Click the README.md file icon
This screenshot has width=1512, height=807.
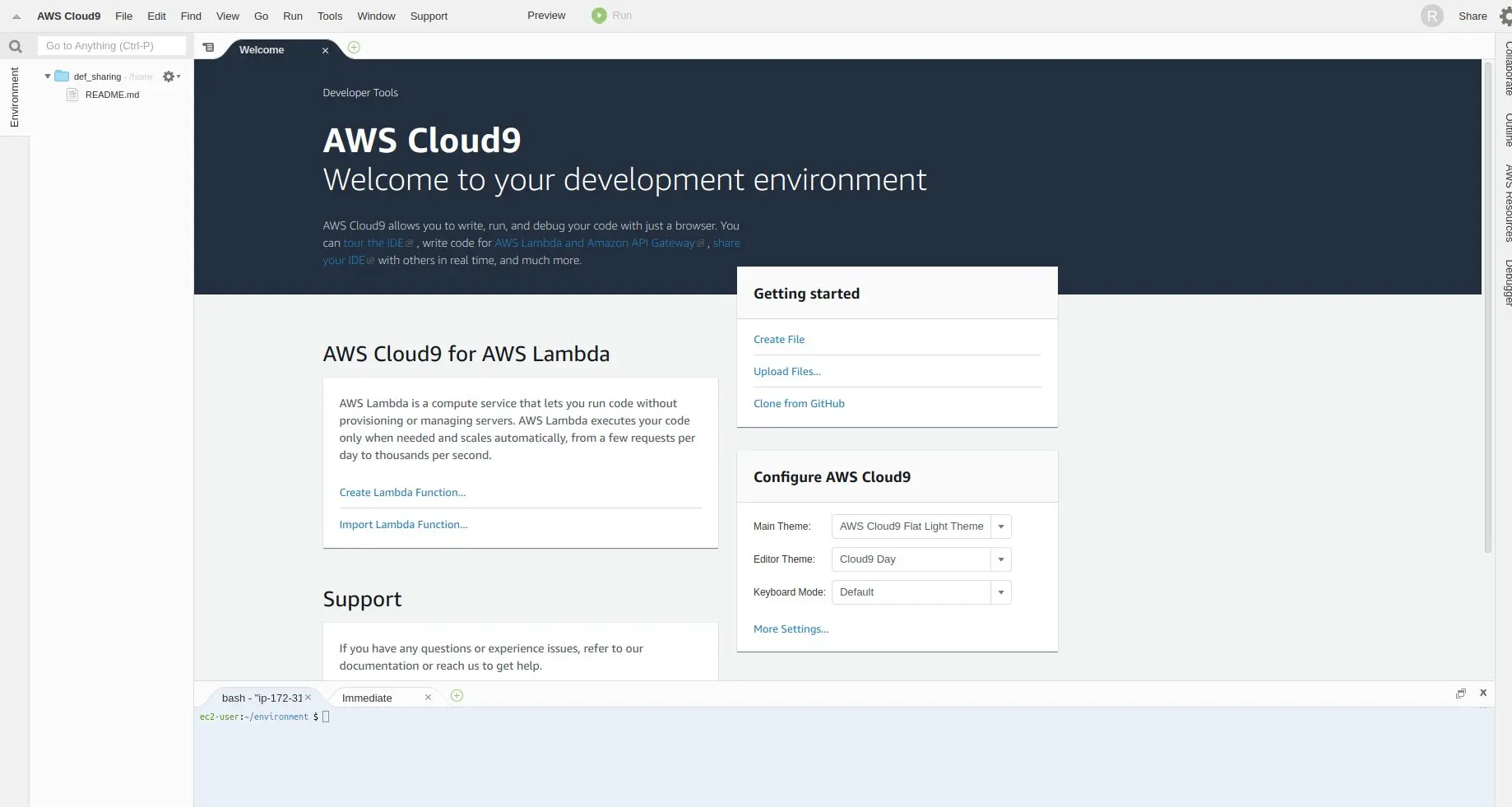click(x=72, y=95)
